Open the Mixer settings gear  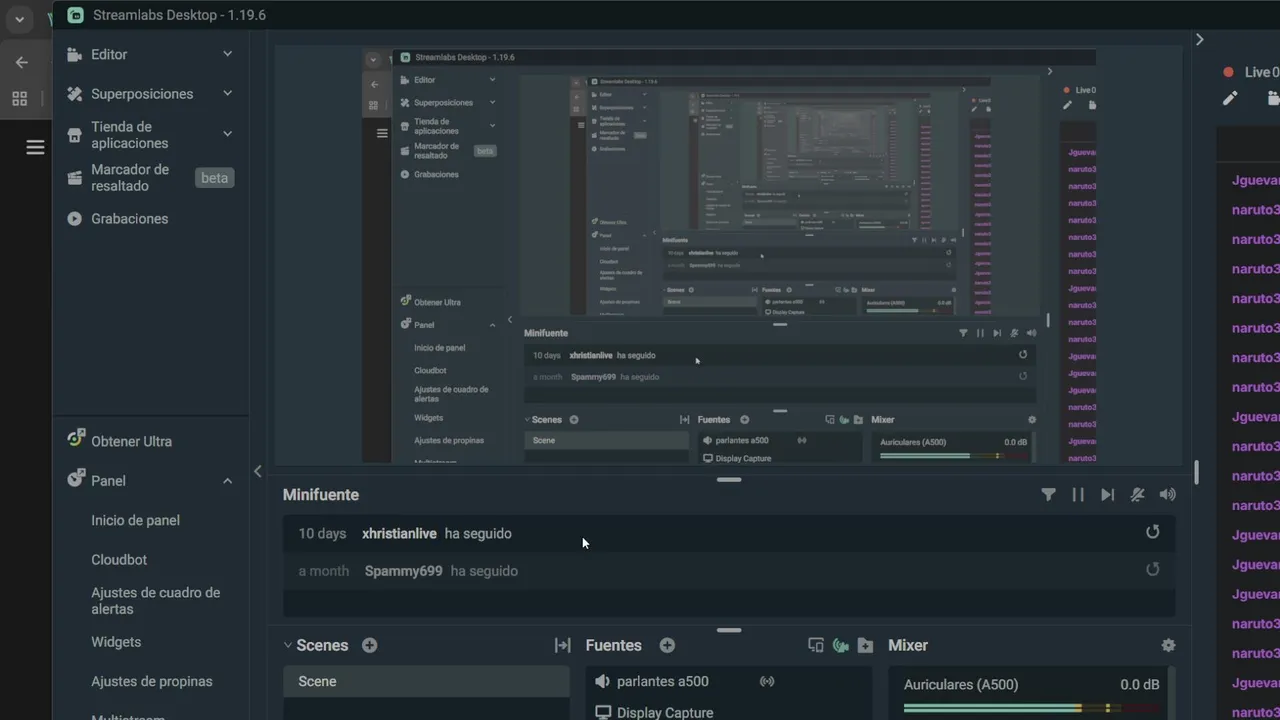[1168, 645]
